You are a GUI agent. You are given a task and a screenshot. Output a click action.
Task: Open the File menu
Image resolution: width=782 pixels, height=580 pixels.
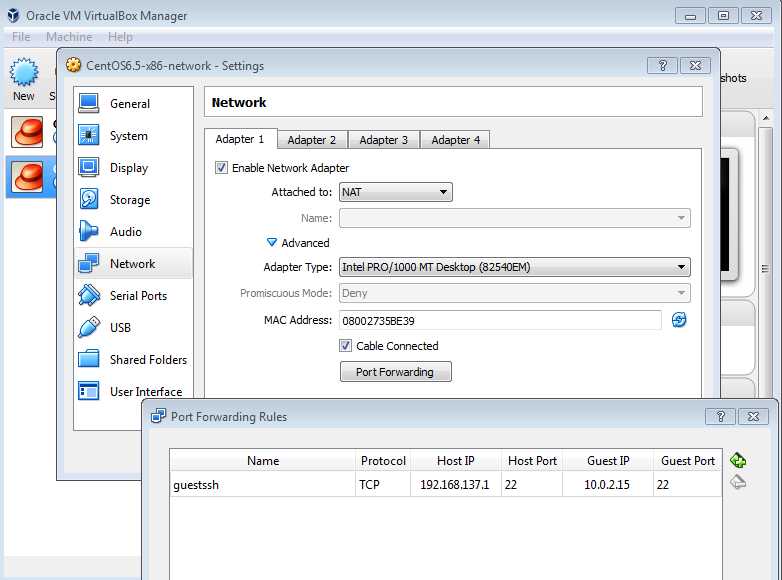[x=21, y=37]
